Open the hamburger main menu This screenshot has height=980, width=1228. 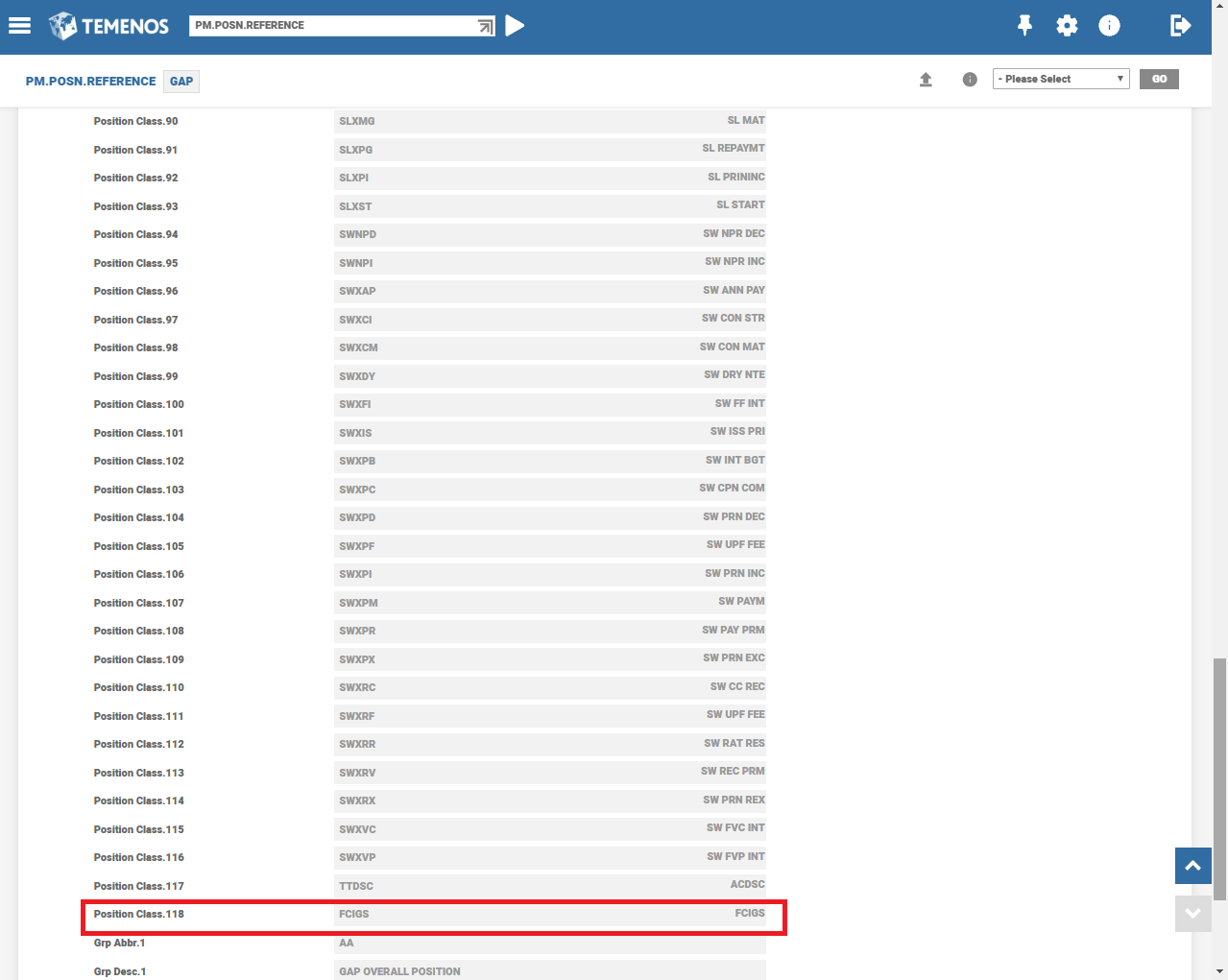[20, 26]
